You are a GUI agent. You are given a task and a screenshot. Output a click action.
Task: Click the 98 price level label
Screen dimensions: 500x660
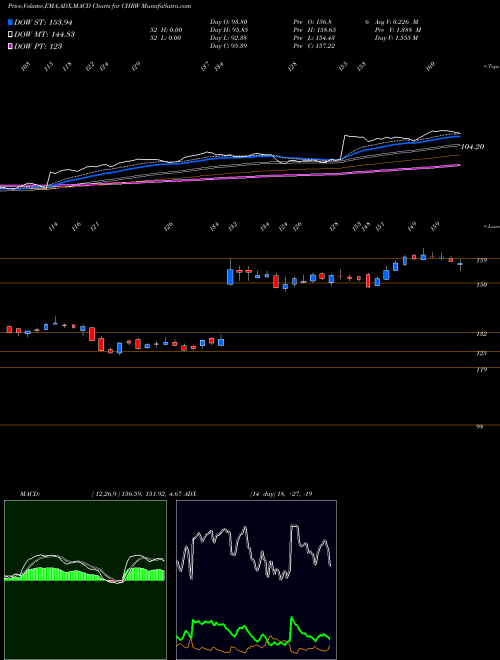tap(479, 427)
